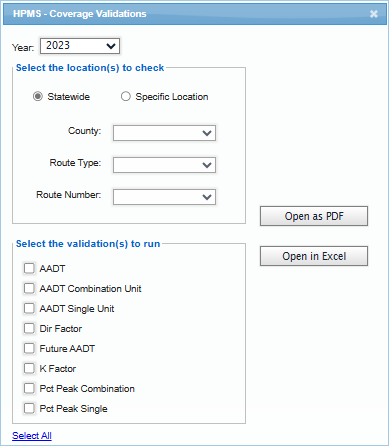Select the Statewide radio button
This screenshot has height=446, width=389.
pyautogui.click(x=38, y=97)
